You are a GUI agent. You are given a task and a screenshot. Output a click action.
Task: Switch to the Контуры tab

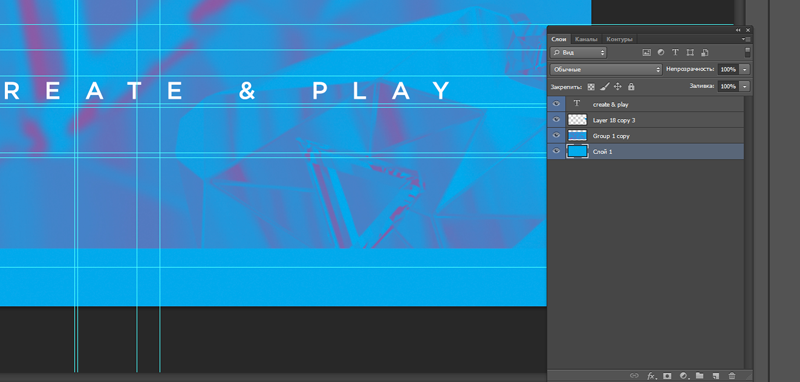[x=620, y=39]
